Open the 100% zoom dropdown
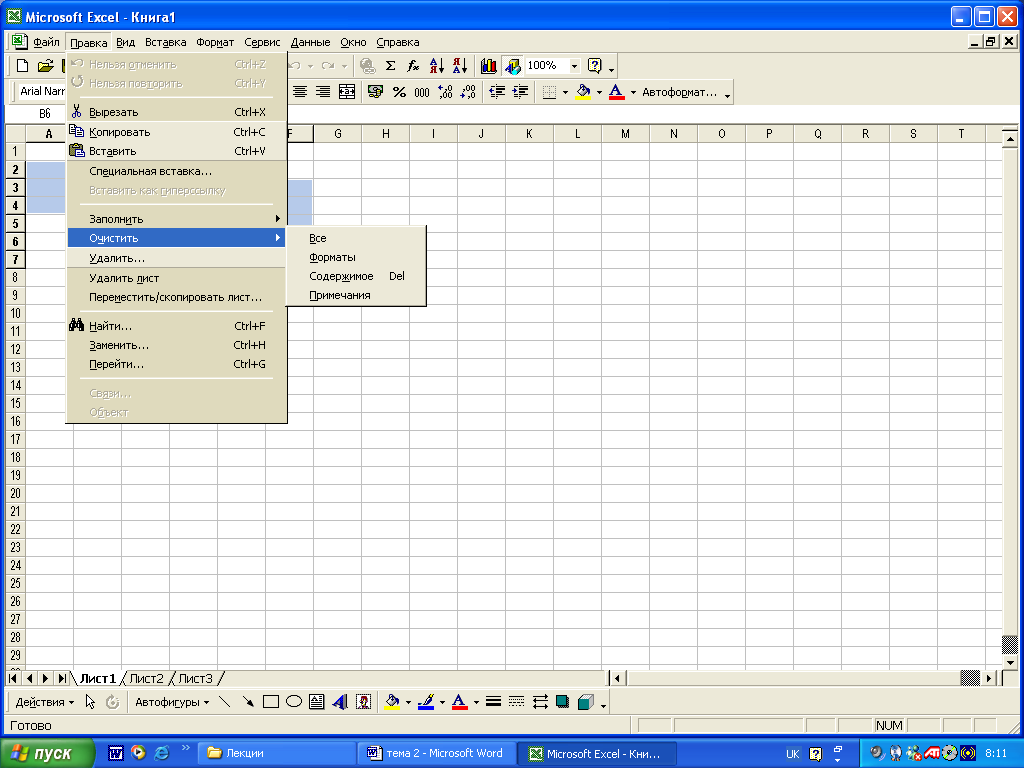Viewport: 1024px width, 768px height. point(574,66)
